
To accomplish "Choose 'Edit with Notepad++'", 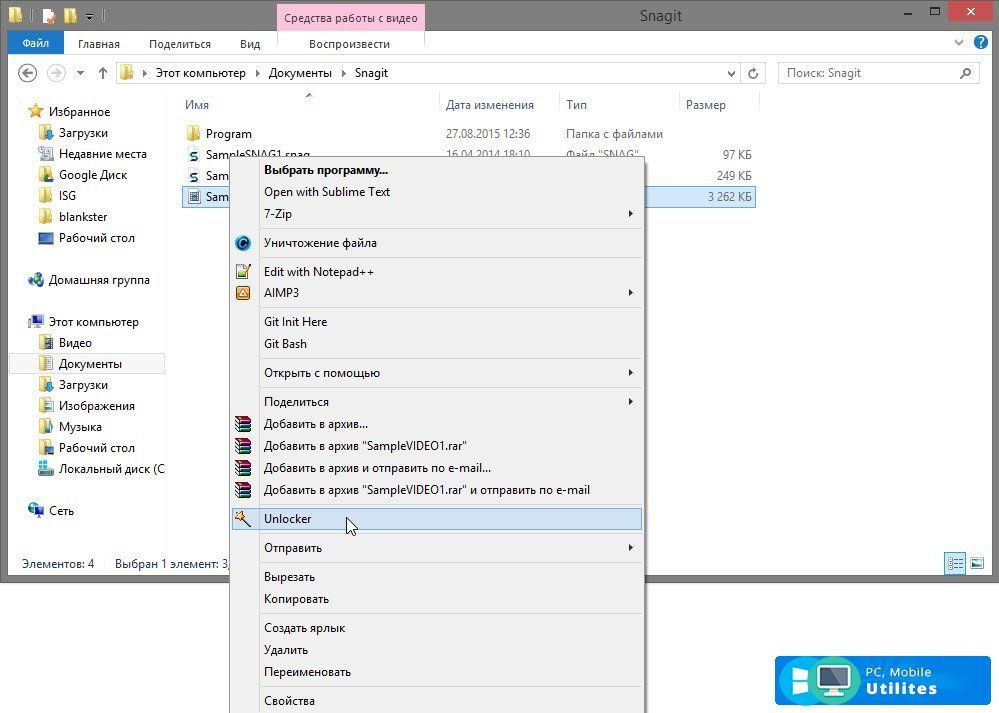I will 437,271.
